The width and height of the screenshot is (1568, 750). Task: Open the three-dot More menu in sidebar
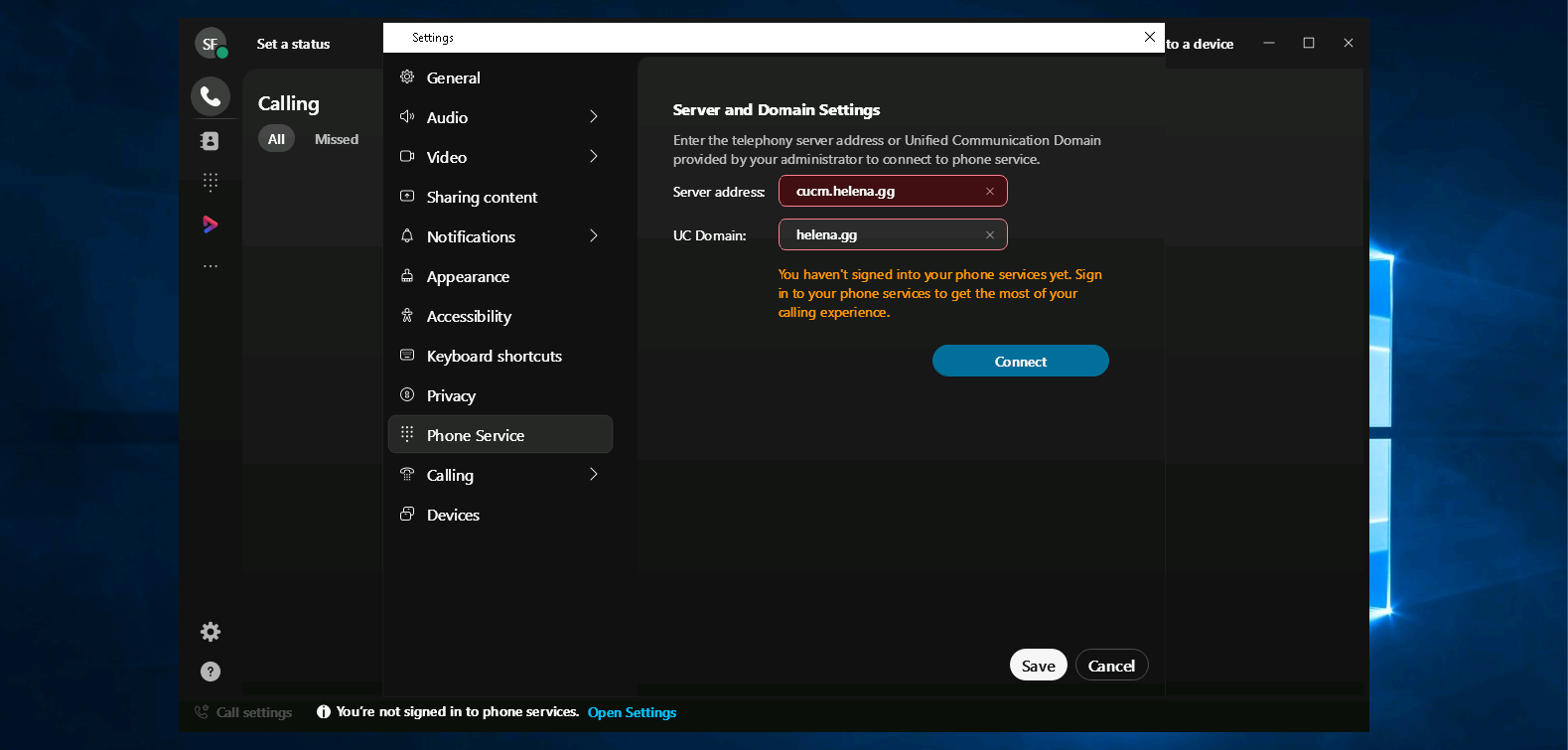211,266
